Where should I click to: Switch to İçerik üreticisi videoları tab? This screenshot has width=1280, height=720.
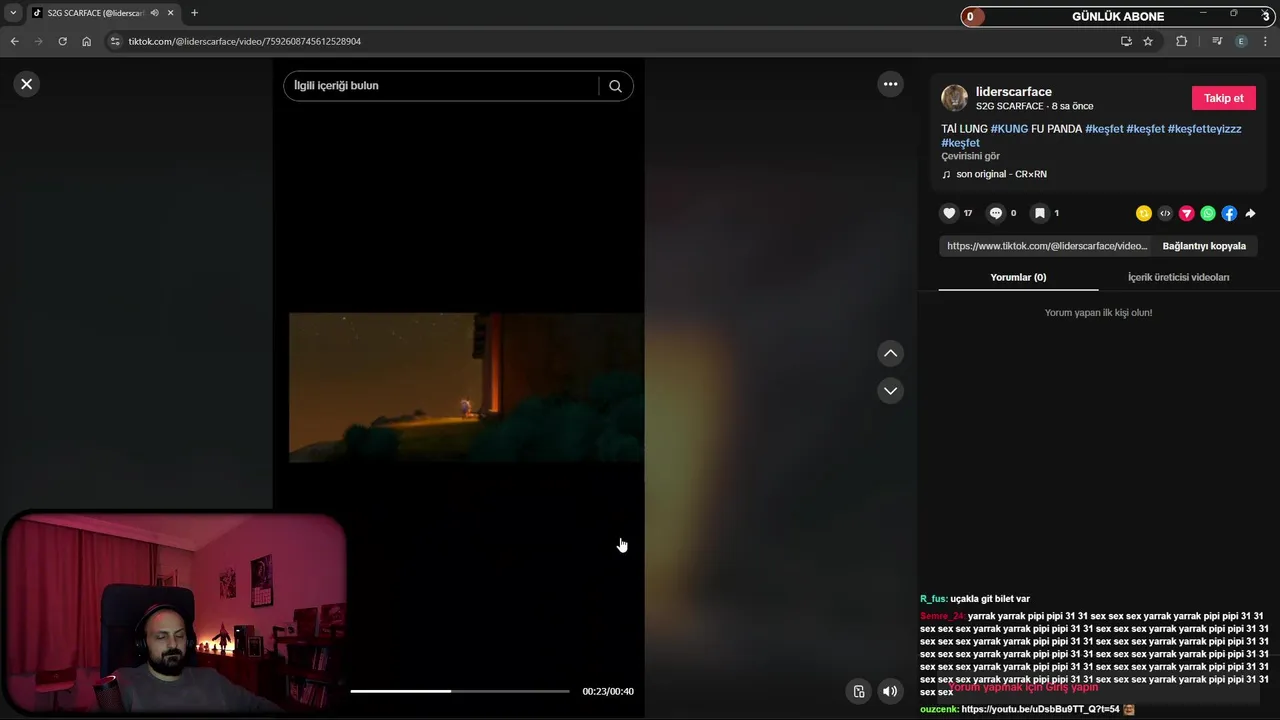pos(1178,277)
